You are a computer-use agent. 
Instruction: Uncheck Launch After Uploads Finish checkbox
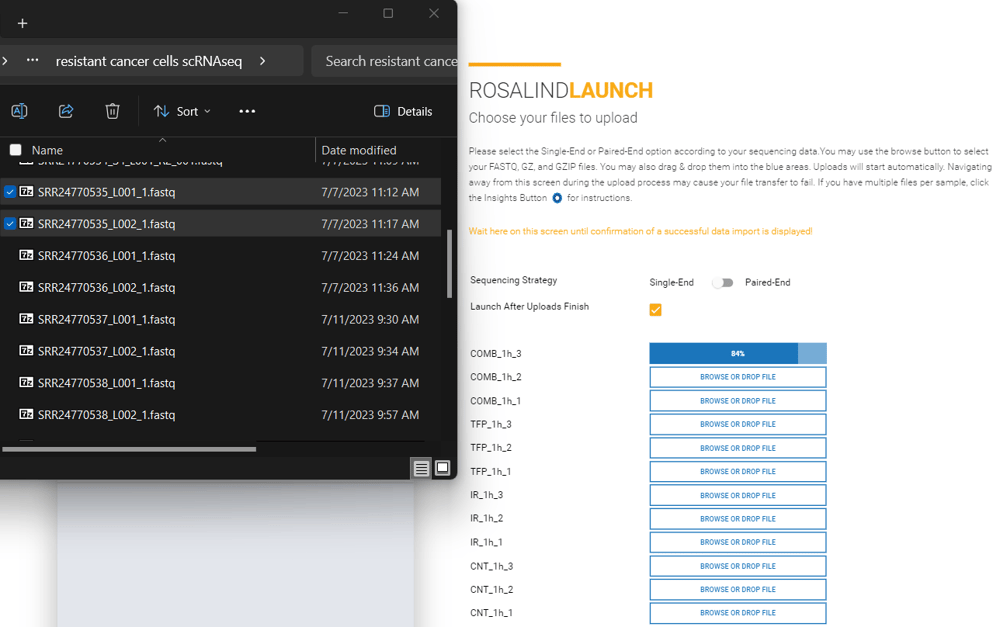(x=656, y=310)
